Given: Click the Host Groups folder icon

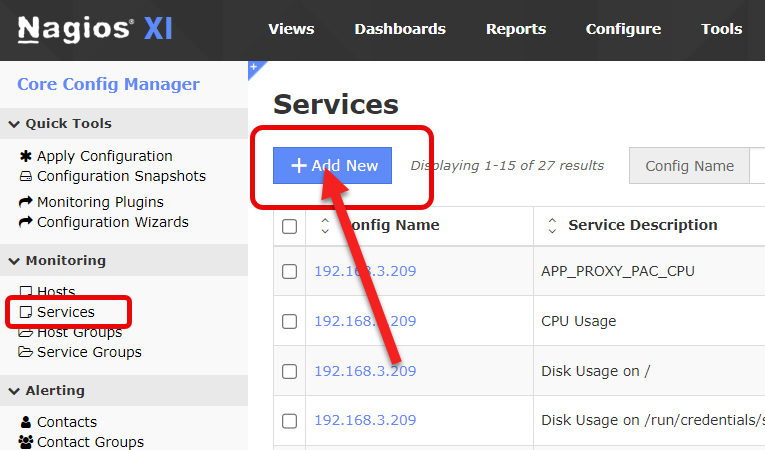Looking at the screenshot, I should tap(26, 332).
